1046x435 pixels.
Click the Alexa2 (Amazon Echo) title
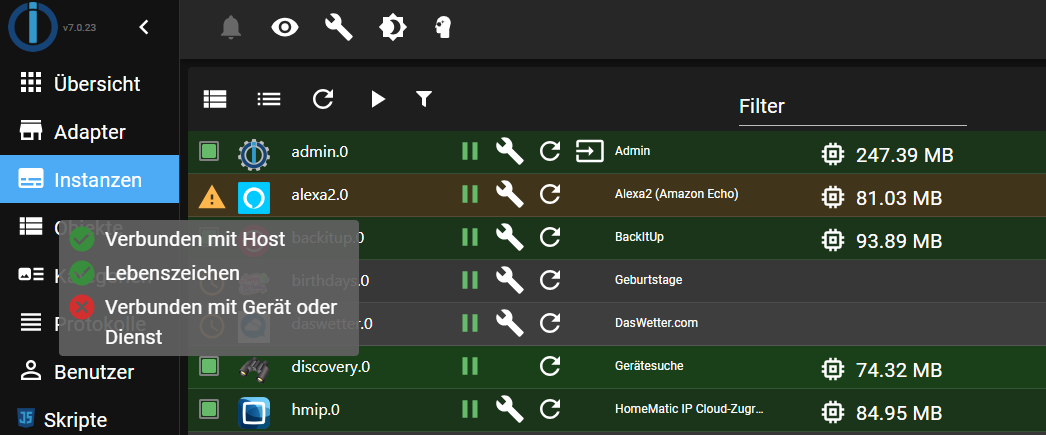(676, 194)
